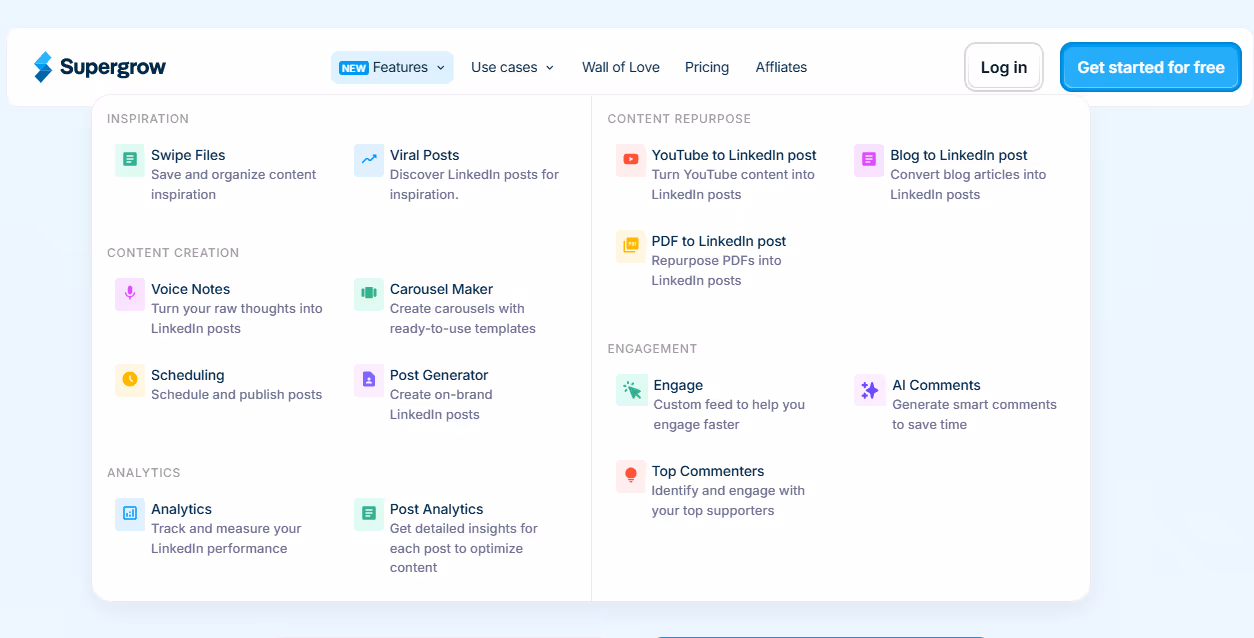Open Viral Posts from the menu

(x=424, y=155)
